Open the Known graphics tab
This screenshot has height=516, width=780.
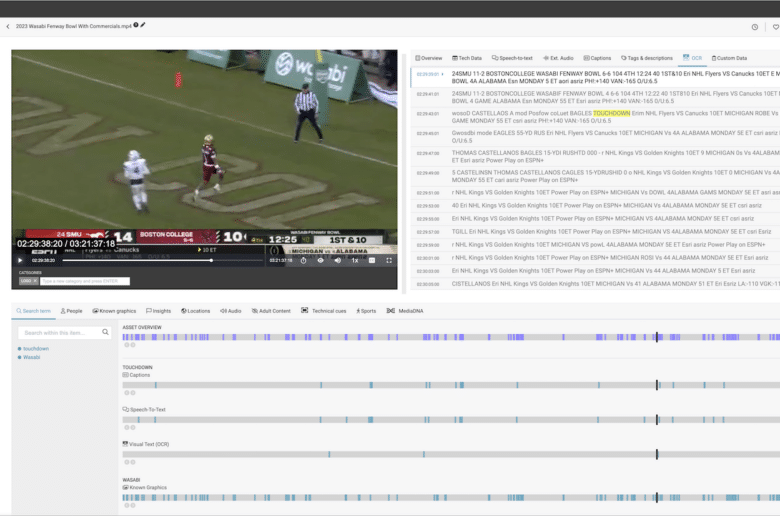114,311
